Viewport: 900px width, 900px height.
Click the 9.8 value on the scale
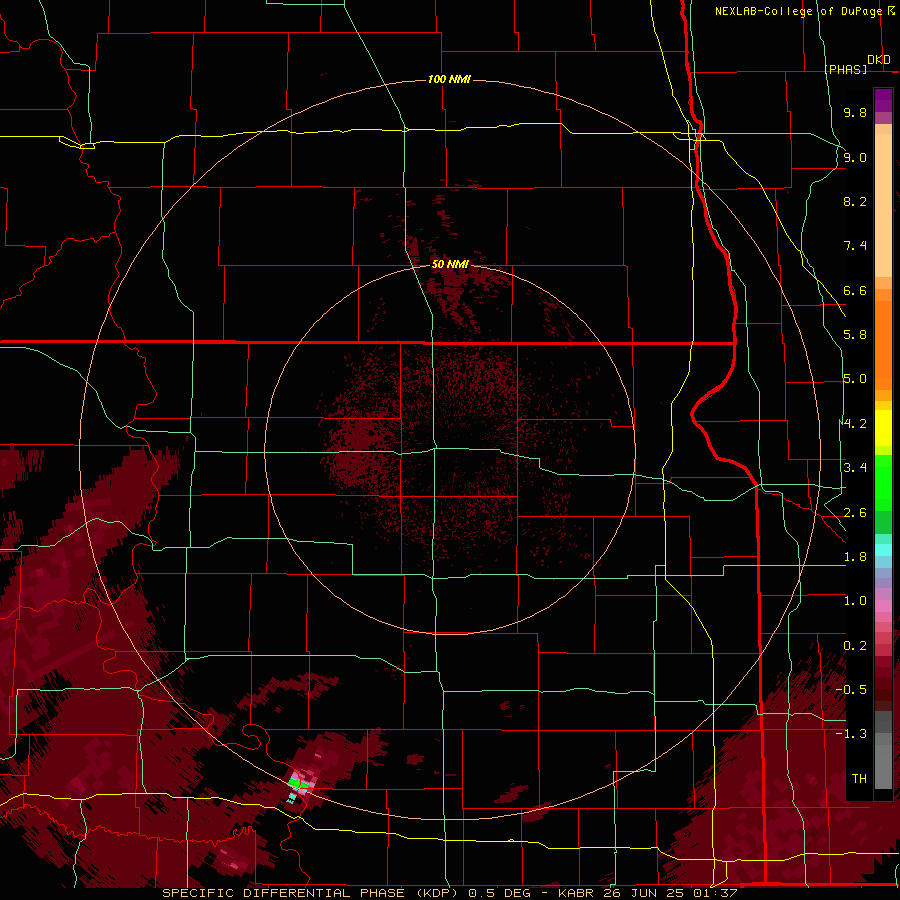pyautogui.click(x=855, y=112)
